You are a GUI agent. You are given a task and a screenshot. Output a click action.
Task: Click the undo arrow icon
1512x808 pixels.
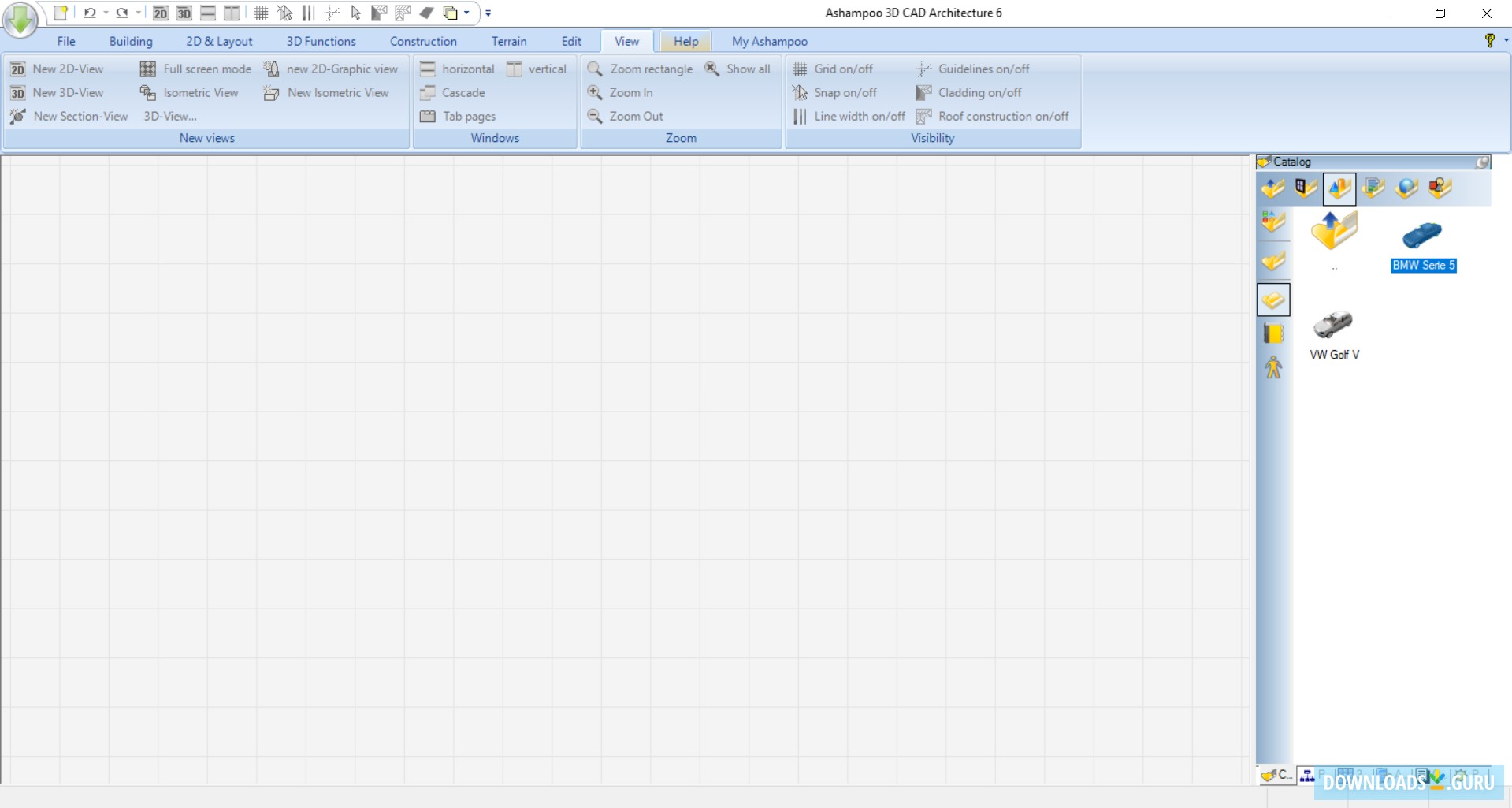(90, 13)
